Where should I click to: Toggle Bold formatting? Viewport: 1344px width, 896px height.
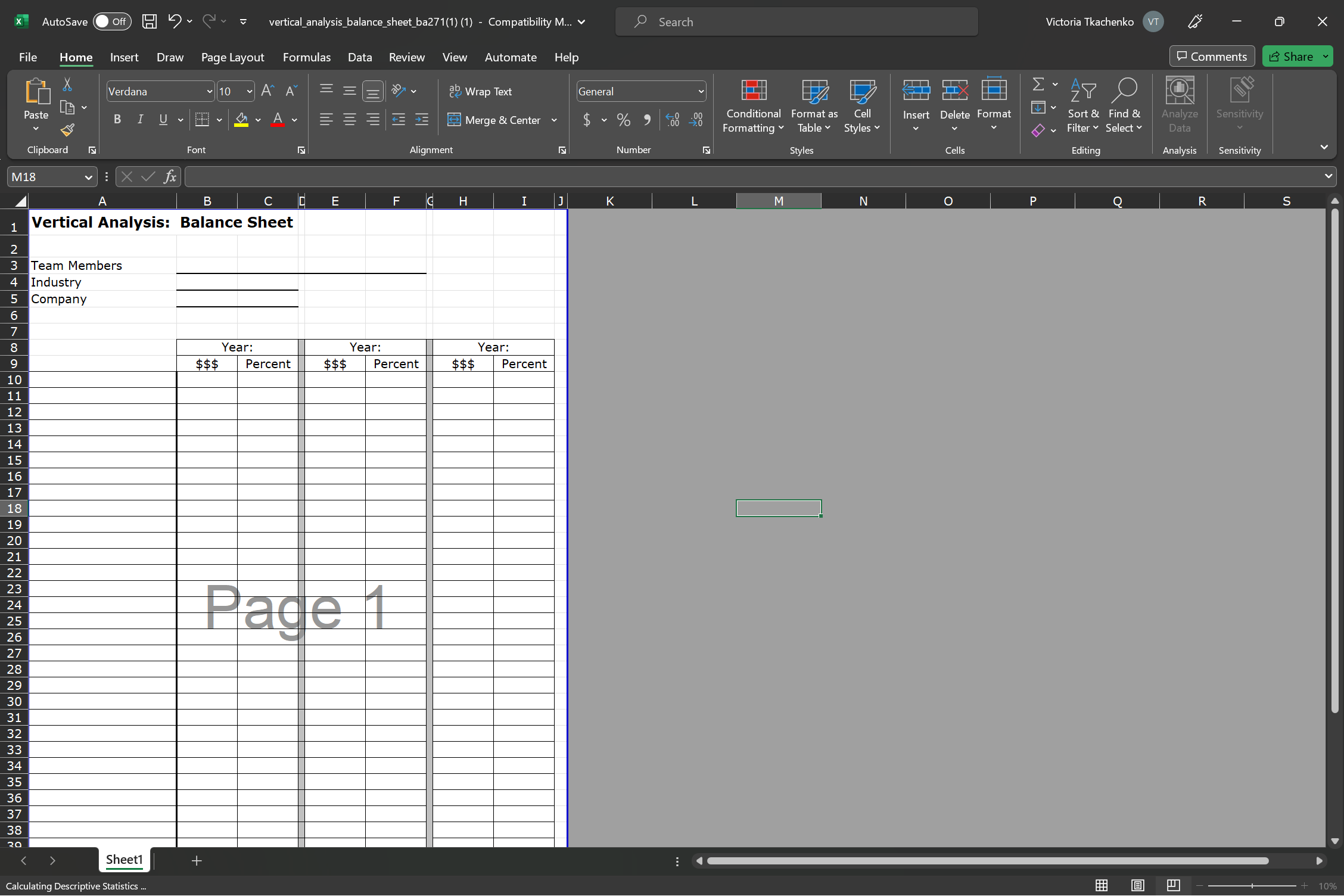point(117,120)
